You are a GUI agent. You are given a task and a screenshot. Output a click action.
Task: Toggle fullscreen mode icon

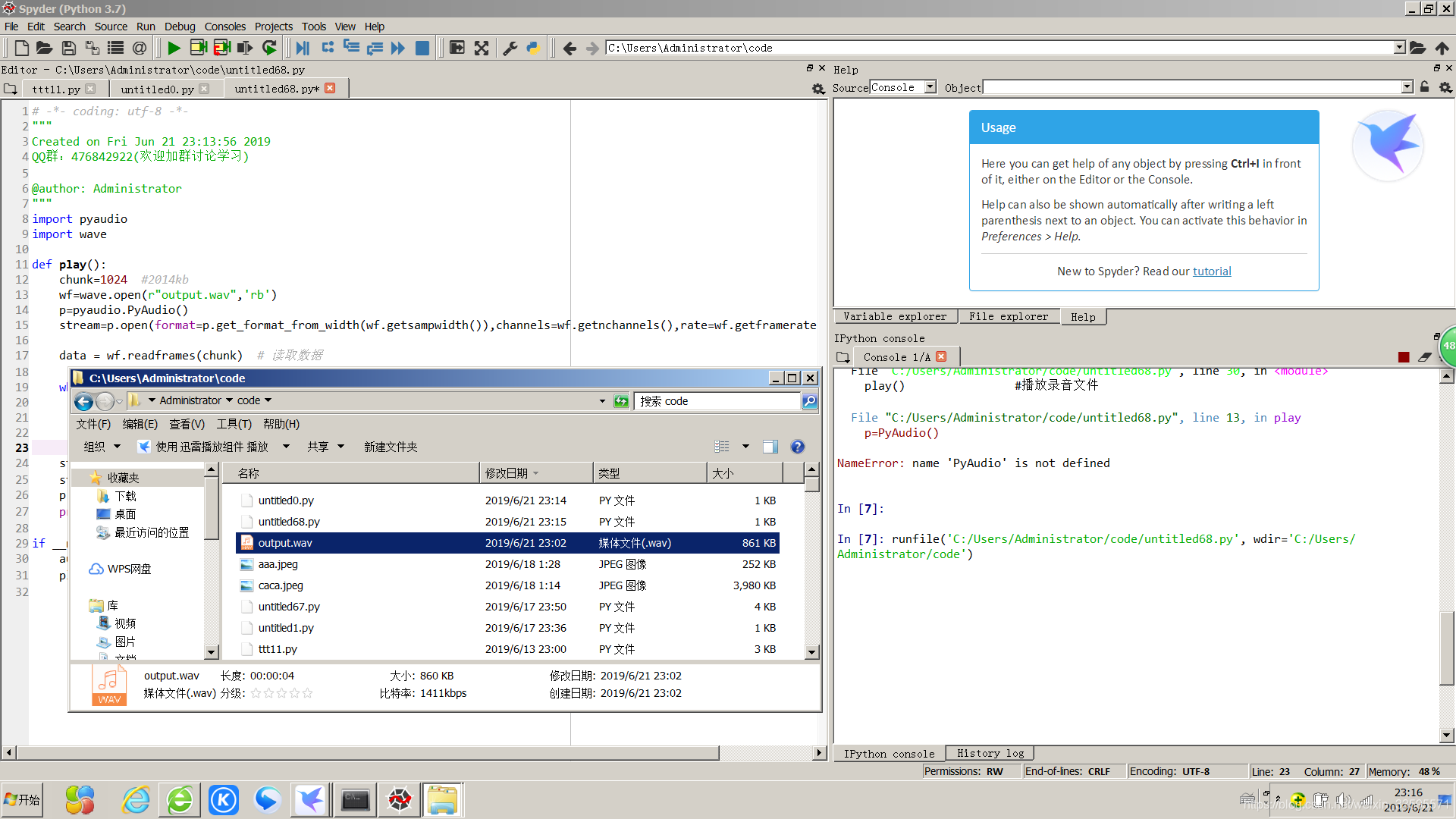coord(481,48)
